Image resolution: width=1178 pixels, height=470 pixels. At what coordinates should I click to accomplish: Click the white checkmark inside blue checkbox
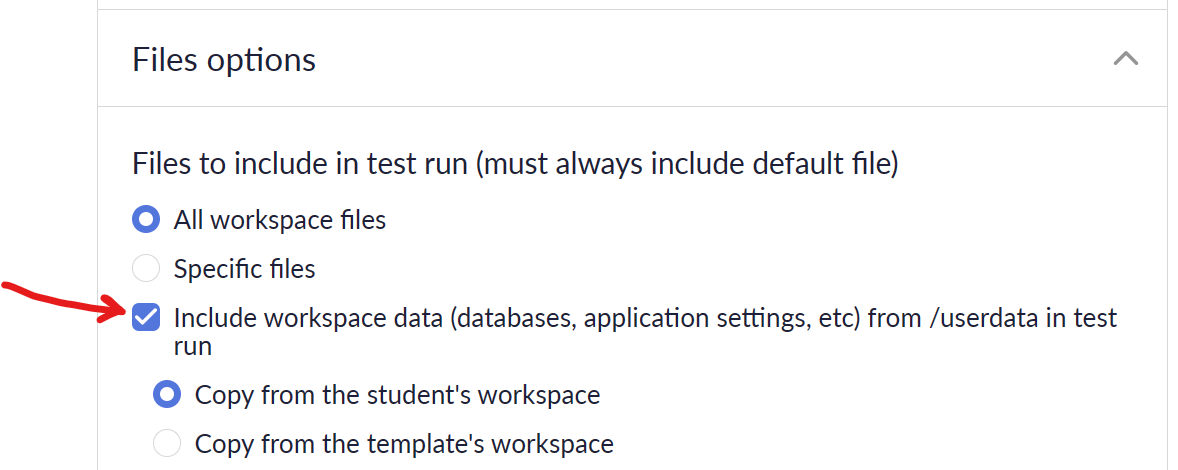click(146, 318)
